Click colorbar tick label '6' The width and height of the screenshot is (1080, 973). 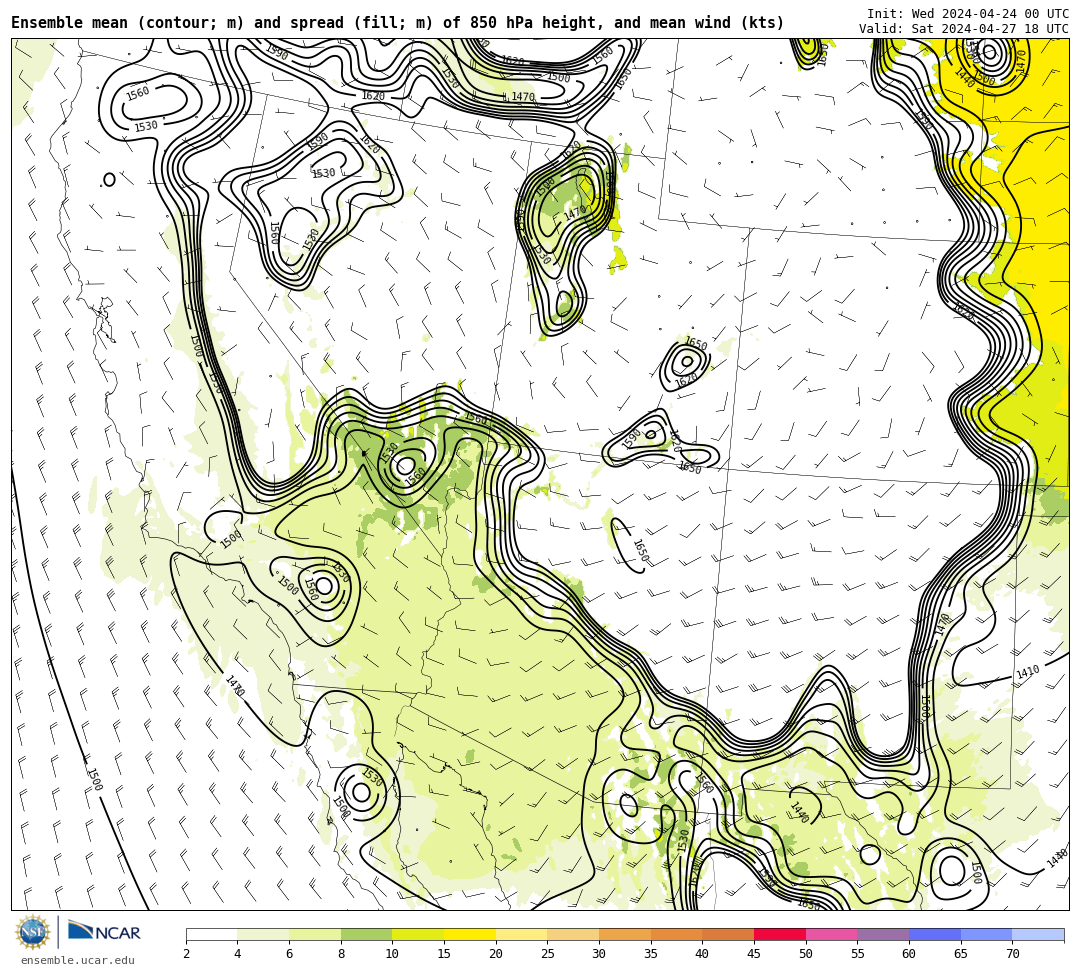click(289, 954)
